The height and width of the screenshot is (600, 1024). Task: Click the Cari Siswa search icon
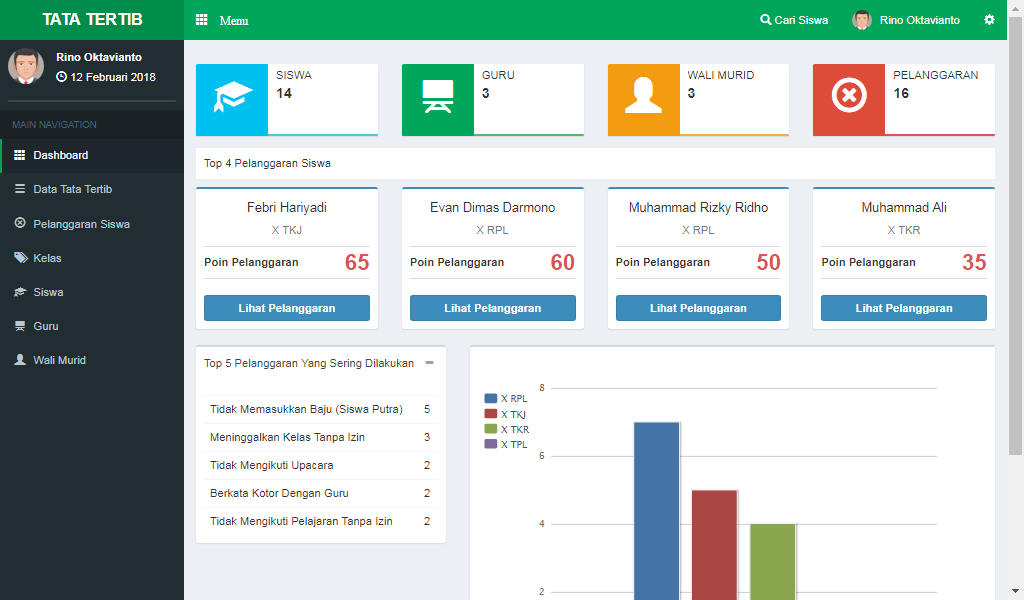point(766,20)
